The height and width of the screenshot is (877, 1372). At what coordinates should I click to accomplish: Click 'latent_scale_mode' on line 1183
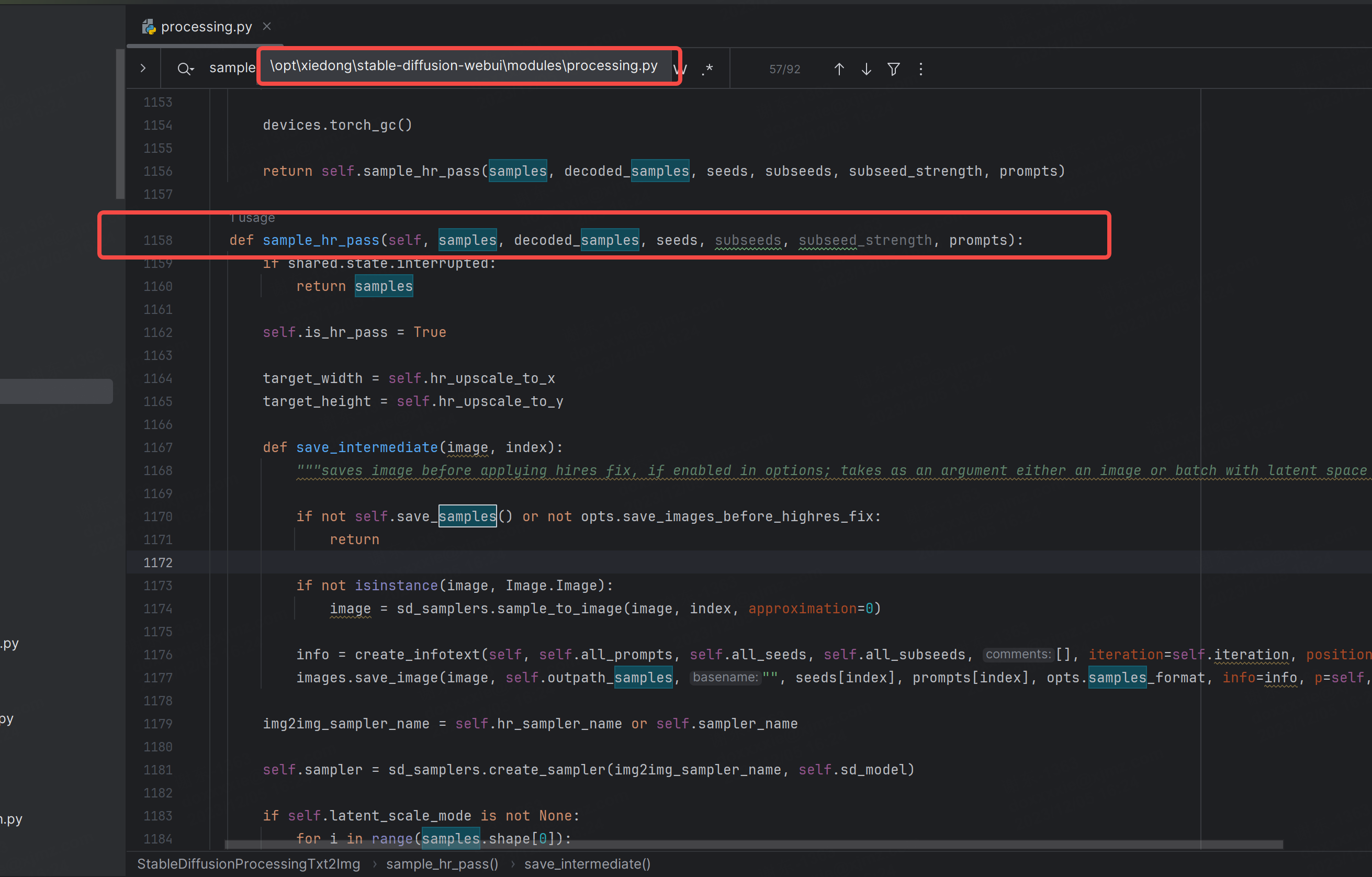coord(400,815)
